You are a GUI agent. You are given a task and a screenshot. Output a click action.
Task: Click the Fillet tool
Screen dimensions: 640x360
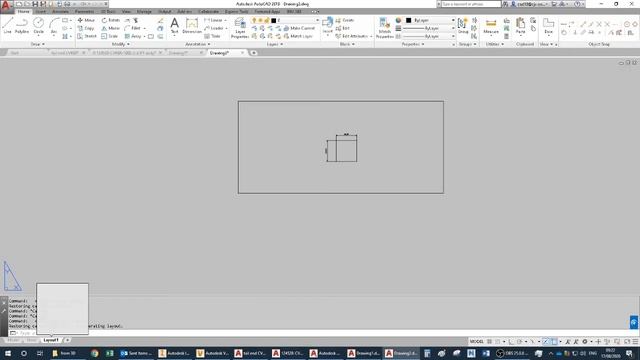[x=133, y=28]
